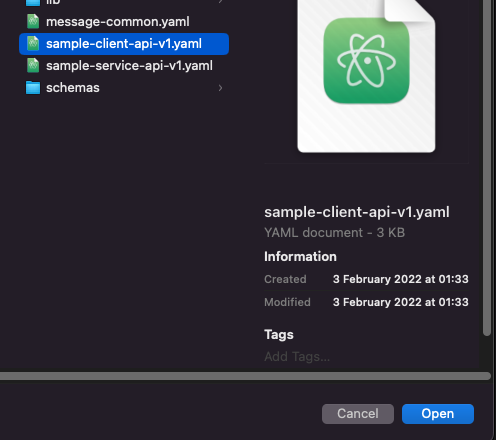The image size is (496, 440).
Task: Select message-common.yaml in the file list
Action: click(x=124, y=22)
